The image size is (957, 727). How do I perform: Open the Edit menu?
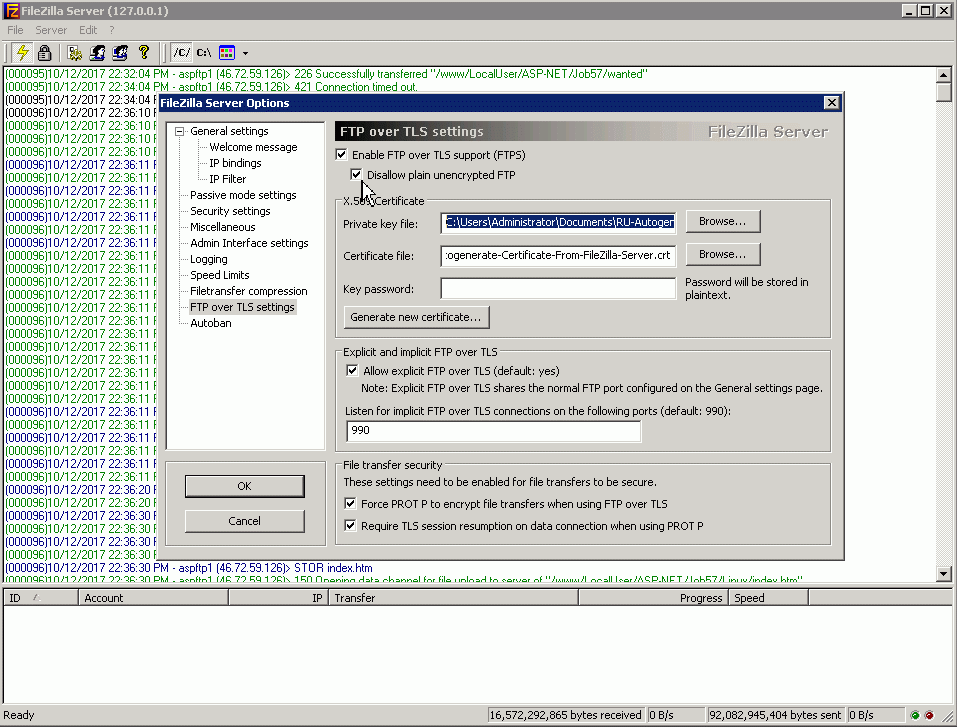[x=88, y=30]
